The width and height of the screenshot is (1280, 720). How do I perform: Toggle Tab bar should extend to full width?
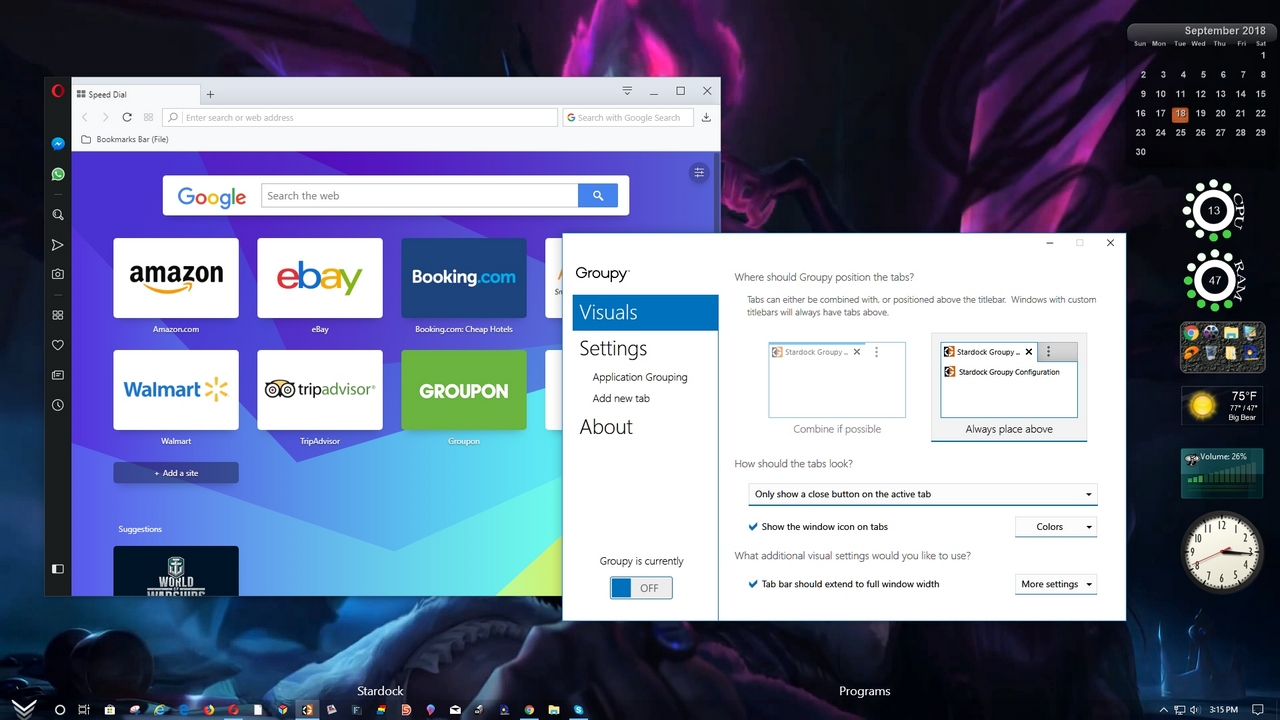click(x=844, y=584)
